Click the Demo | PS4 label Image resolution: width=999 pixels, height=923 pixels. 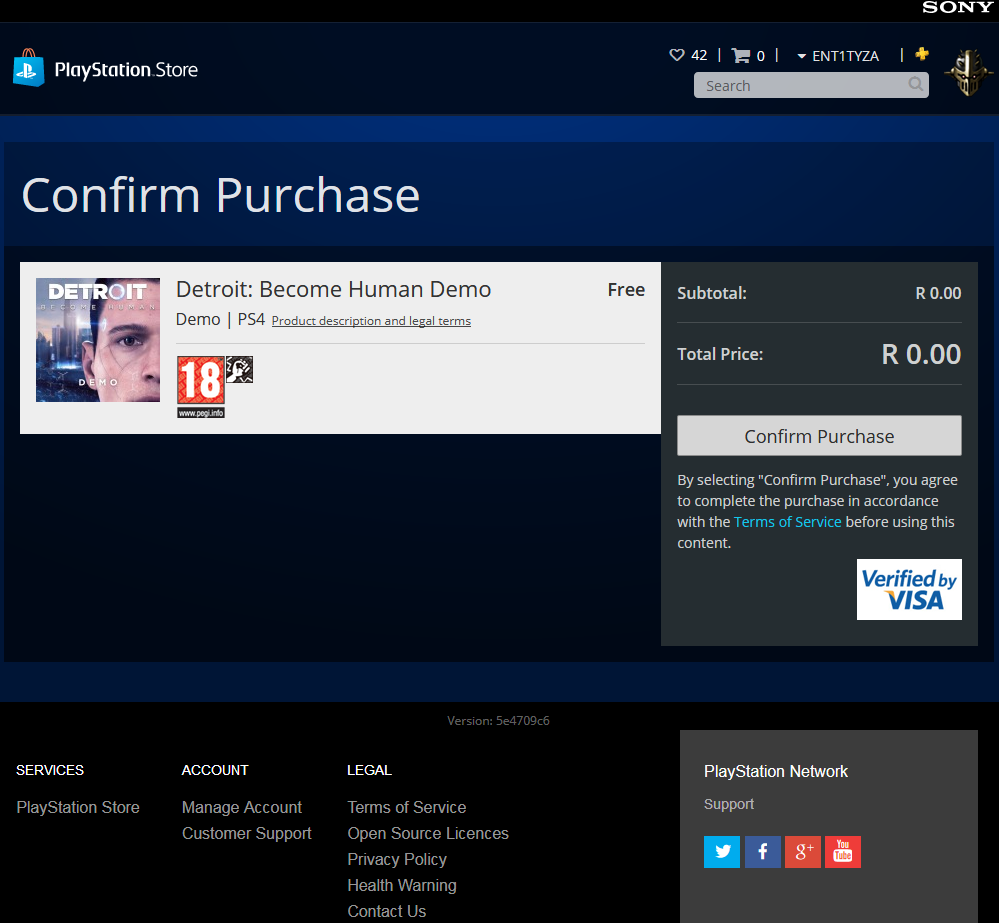pyautogui.click(x=220, y=319)
